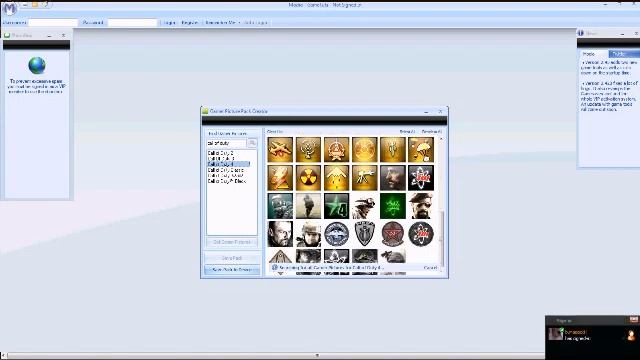Click the game search field with 'call of duty'
Viewport: 640px width, 360px height.
tap(226, 143)
